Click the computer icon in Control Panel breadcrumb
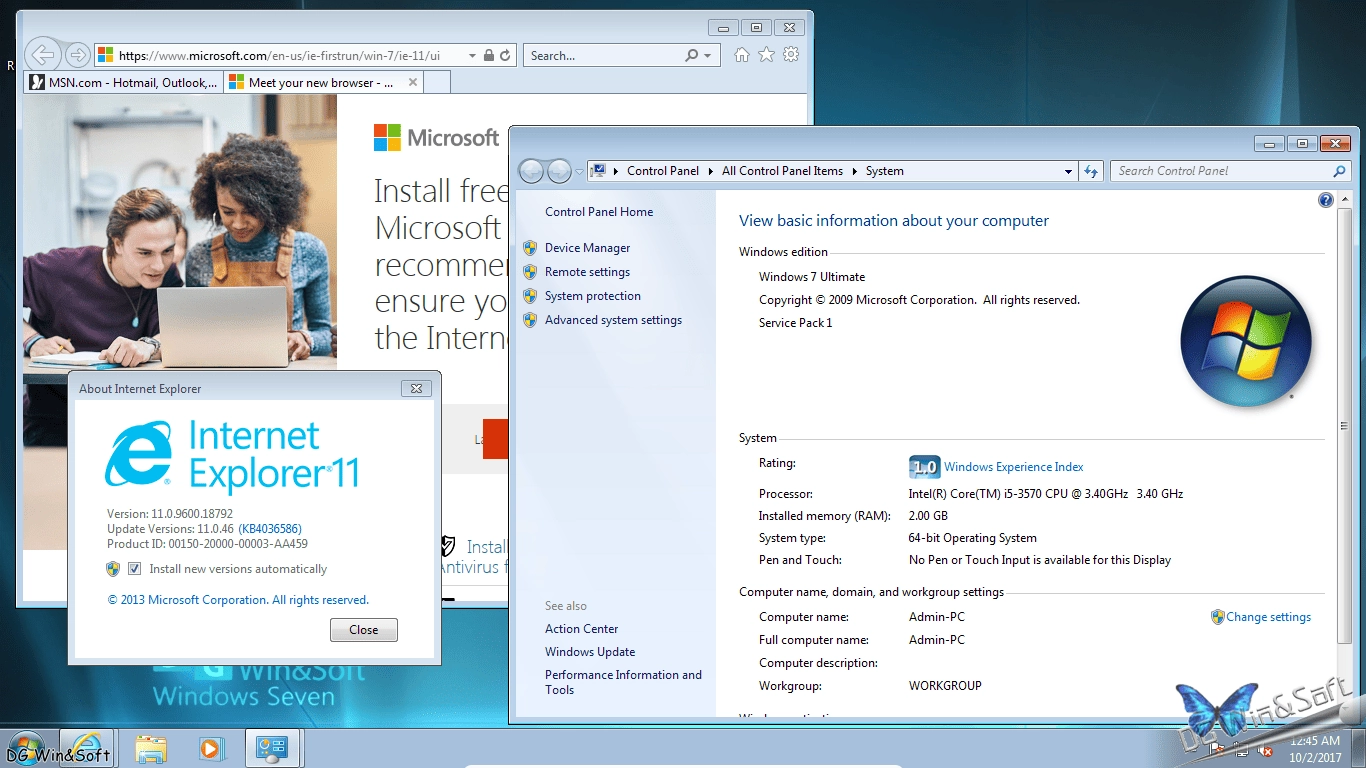Screen dimensions: 1366x768 tap(598, 171)
